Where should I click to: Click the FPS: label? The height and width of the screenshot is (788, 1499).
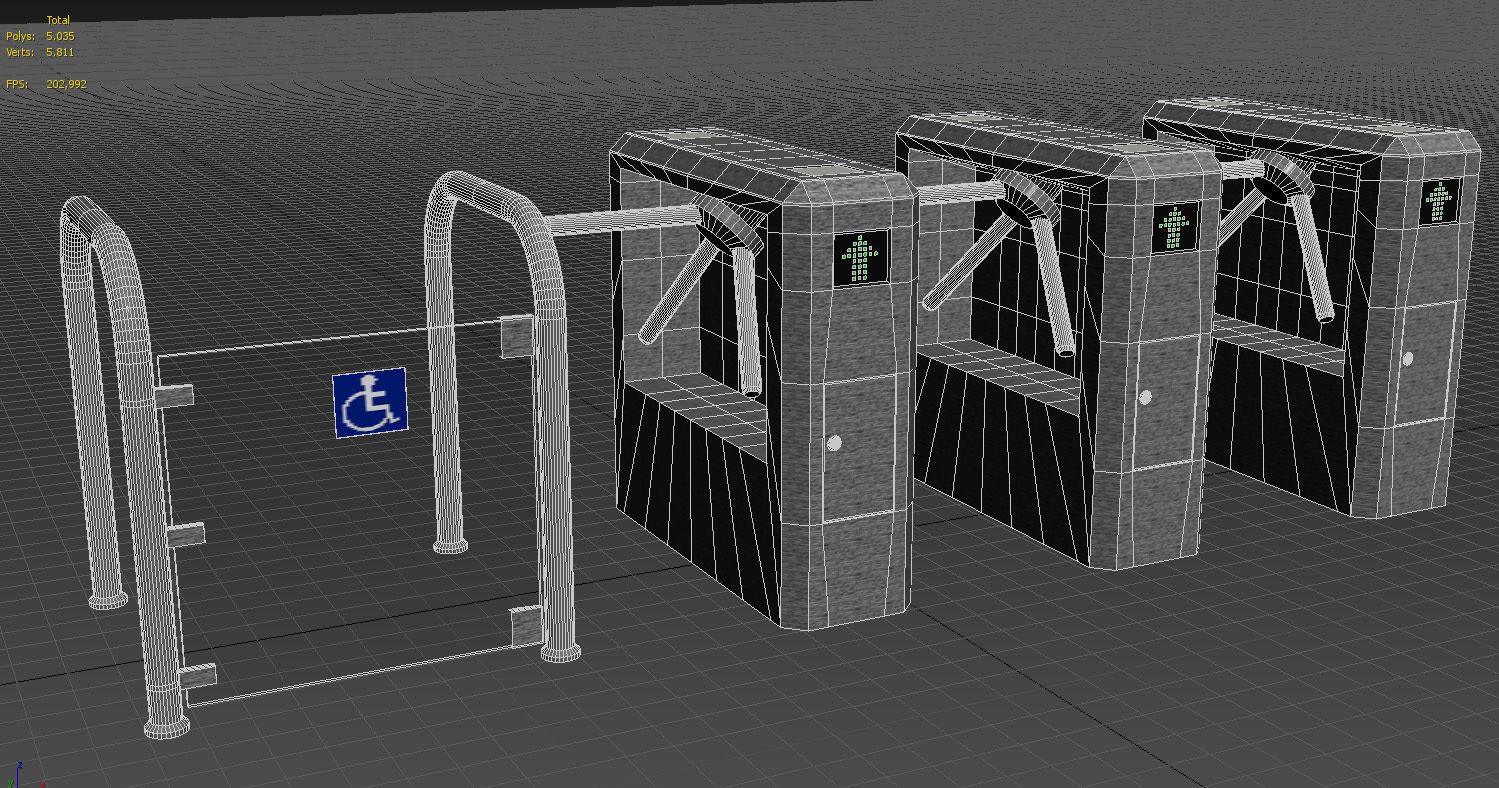coord(17,84)
